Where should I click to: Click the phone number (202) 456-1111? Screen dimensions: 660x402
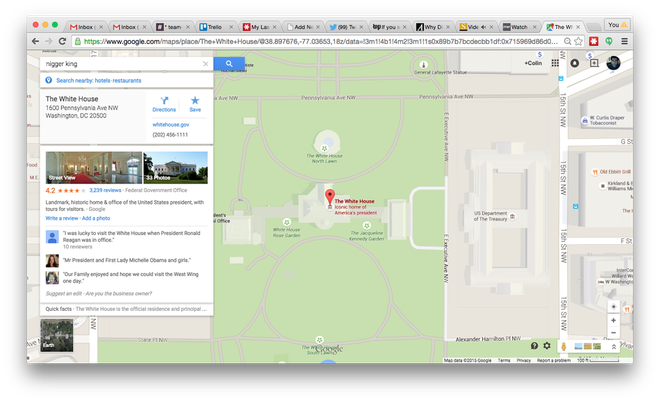(x=170, y=135)
